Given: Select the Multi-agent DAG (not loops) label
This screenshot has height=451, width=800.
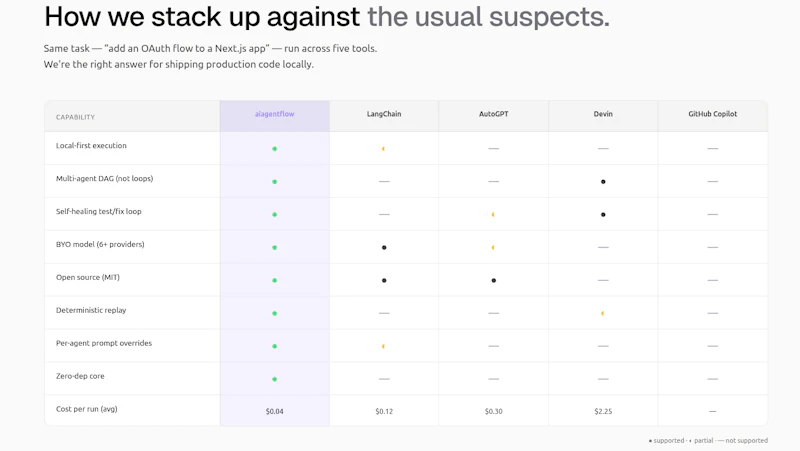Looking at the screenshot, I should pos(105,179).
